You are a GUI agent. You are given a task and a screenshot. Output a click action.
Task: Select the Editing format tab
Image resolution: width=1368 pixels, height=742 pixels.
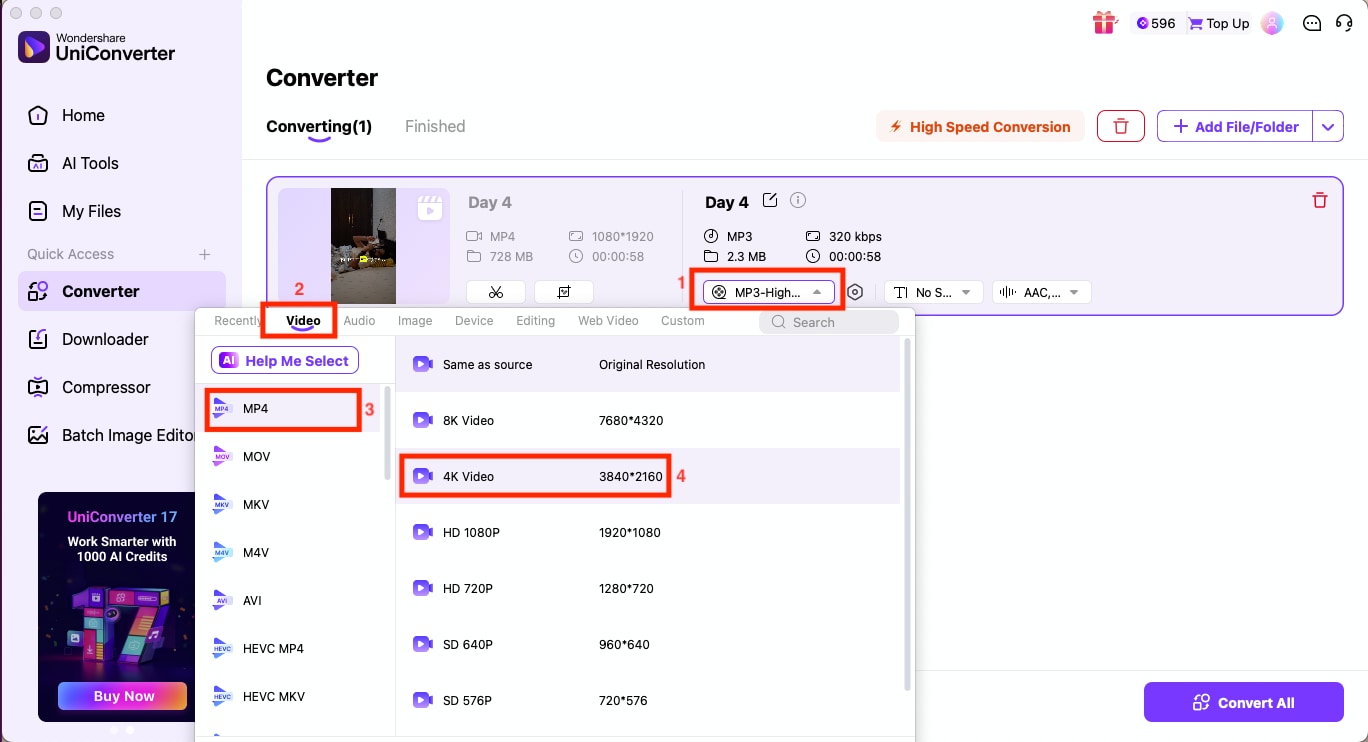click(535, 321)
